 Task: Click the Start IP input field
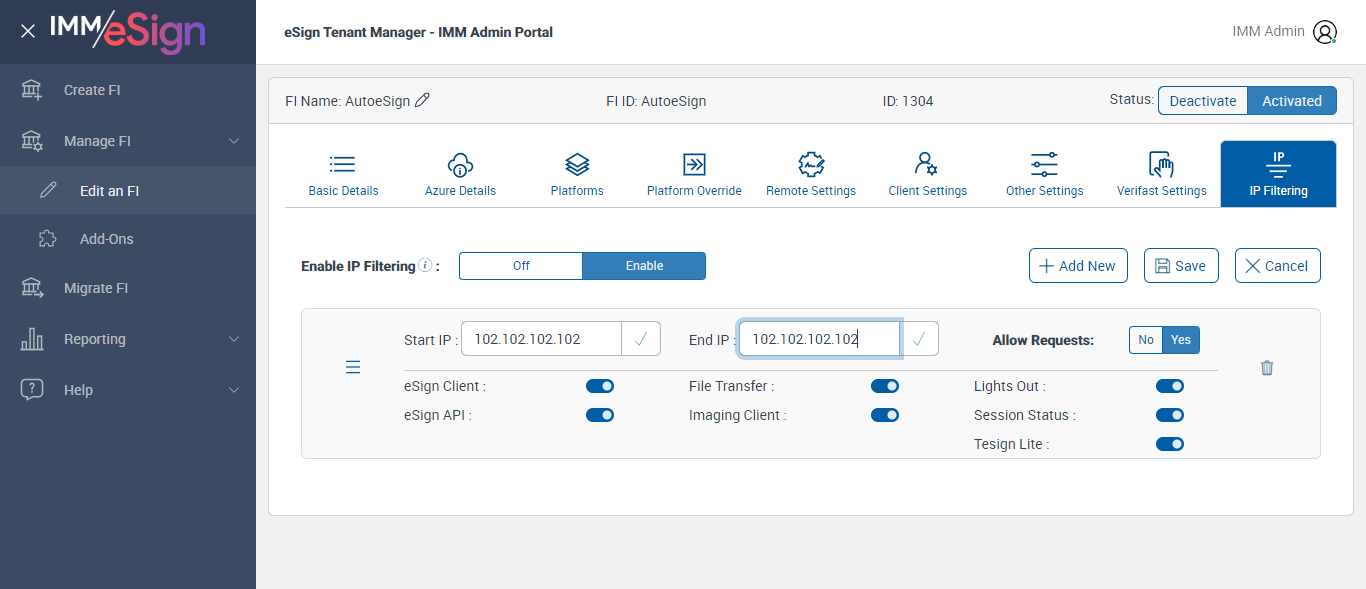pyautogui.click(x=541, y=340)
